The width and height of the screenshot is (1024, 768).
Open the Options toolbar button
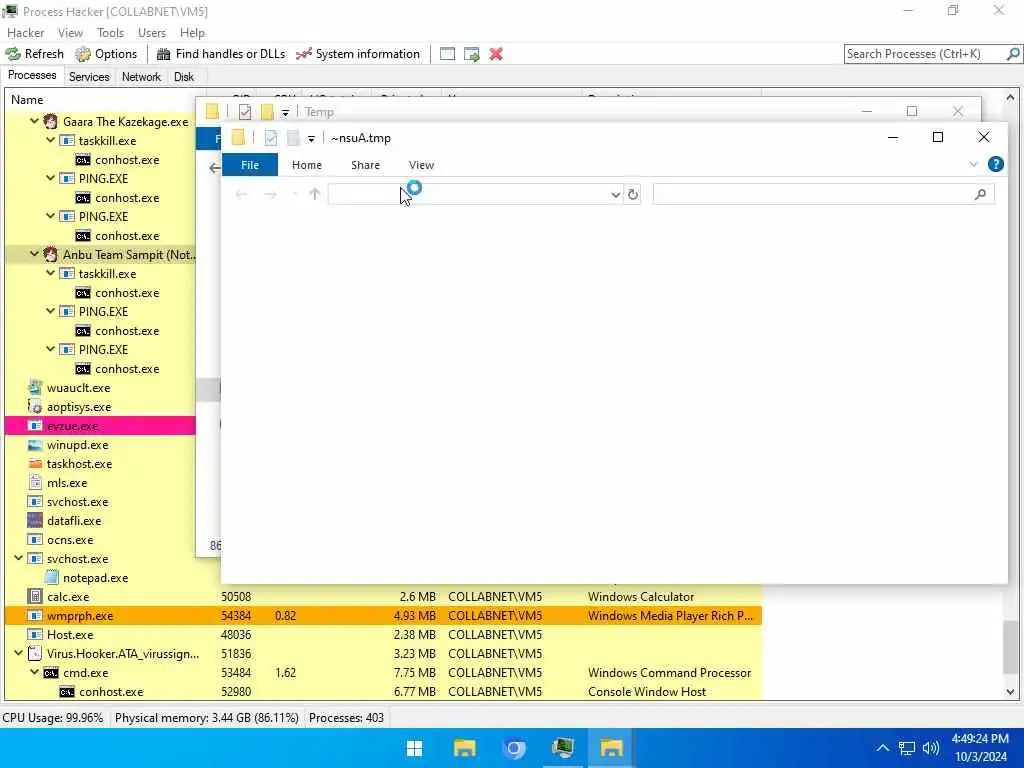pyautogui.click(x=106, y=54)
